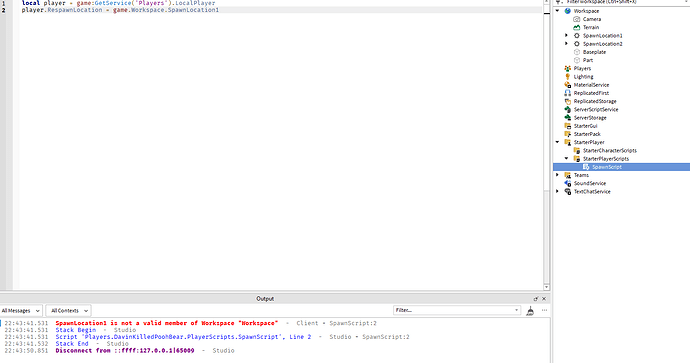
Task: Click the ReplicatedFirst icon
Action: (x=568, y=93)
